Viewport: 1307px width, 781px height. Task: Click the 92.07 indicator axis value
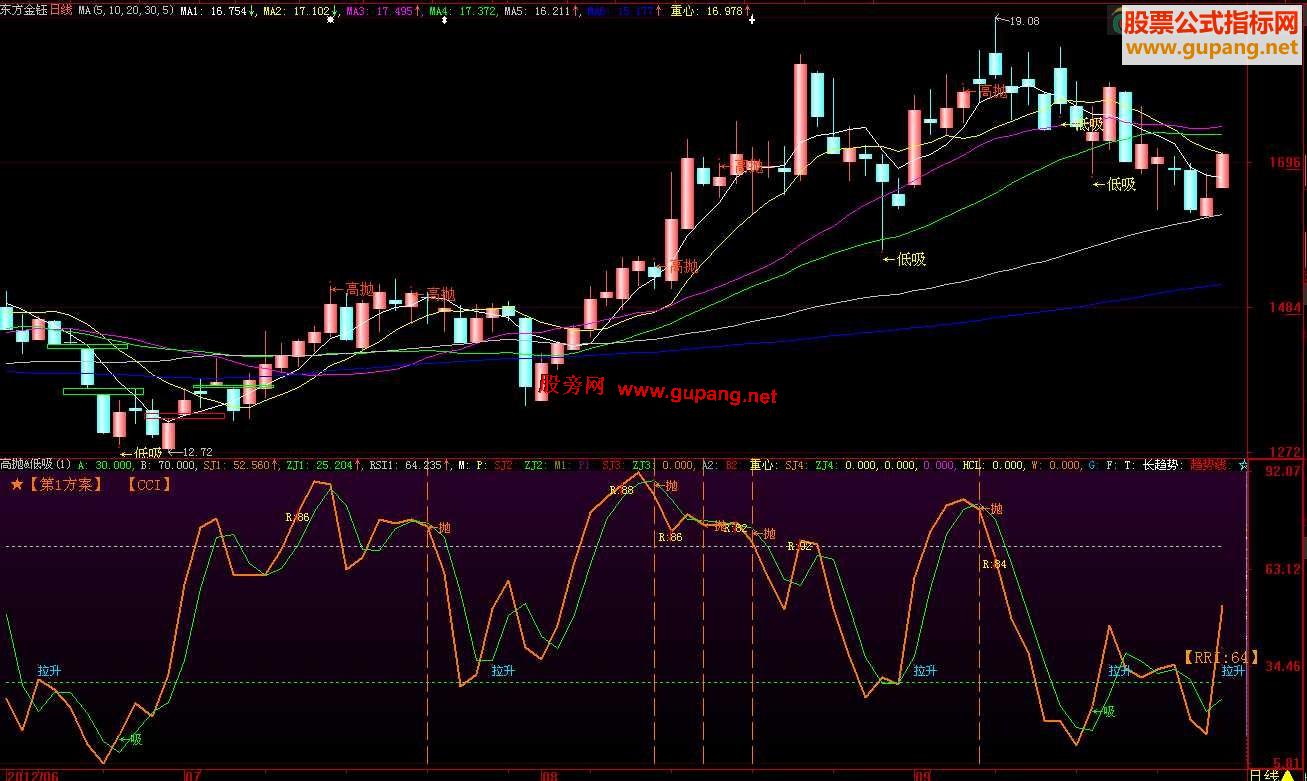1284,470
